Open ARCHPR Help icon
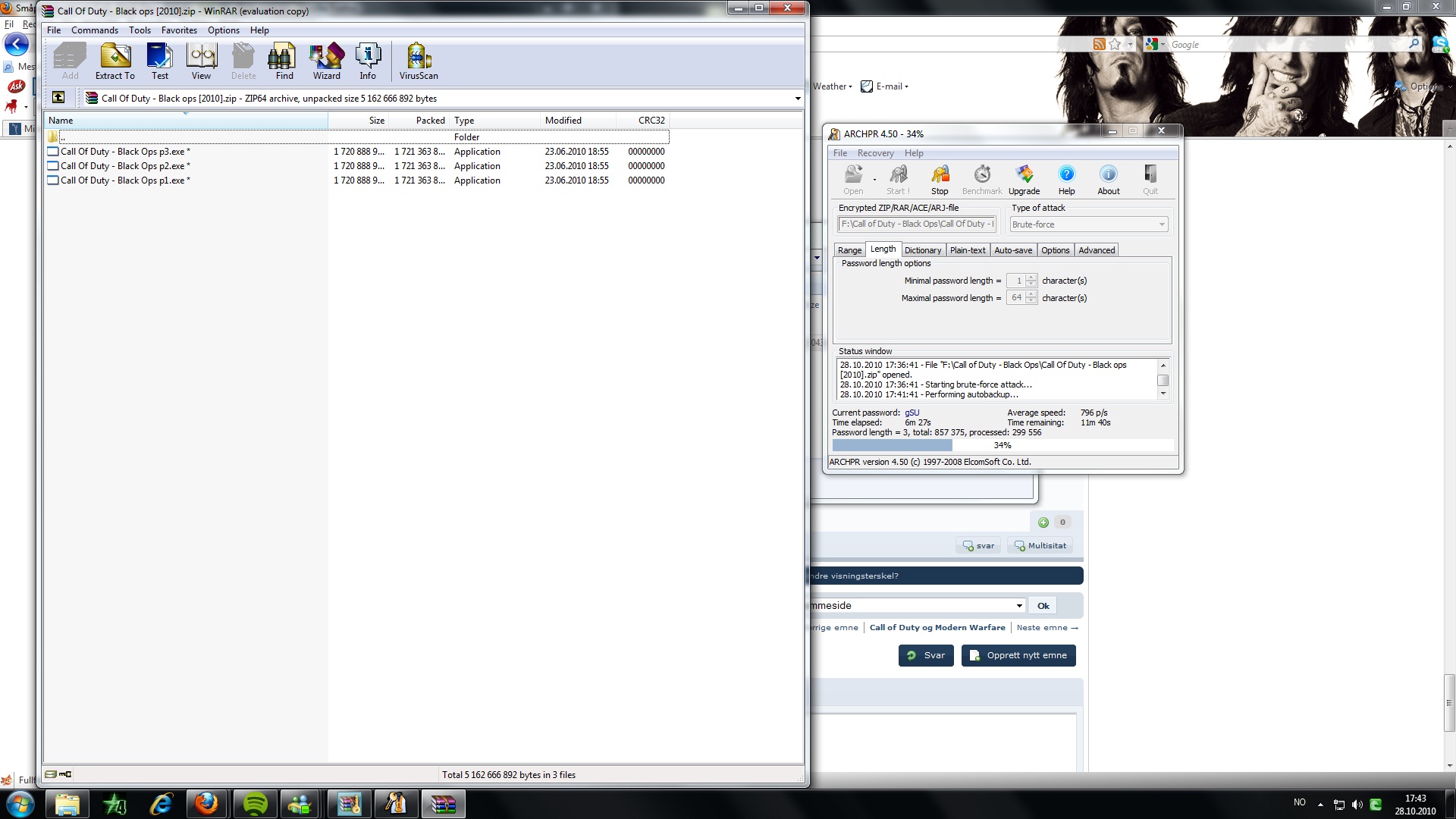 [1066, 180]
